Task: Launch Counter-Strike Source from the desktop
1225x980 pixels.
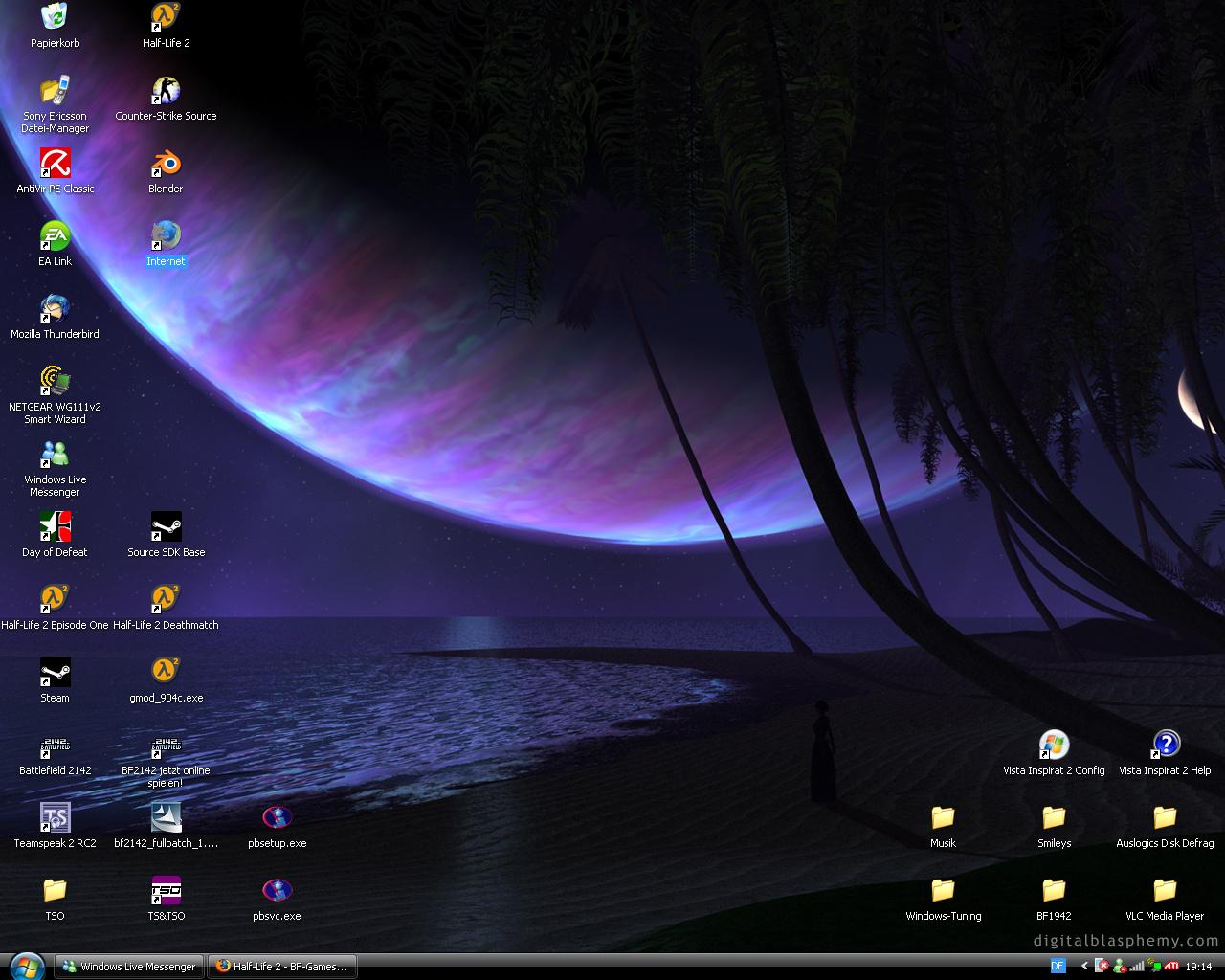Action: (166, 92)
